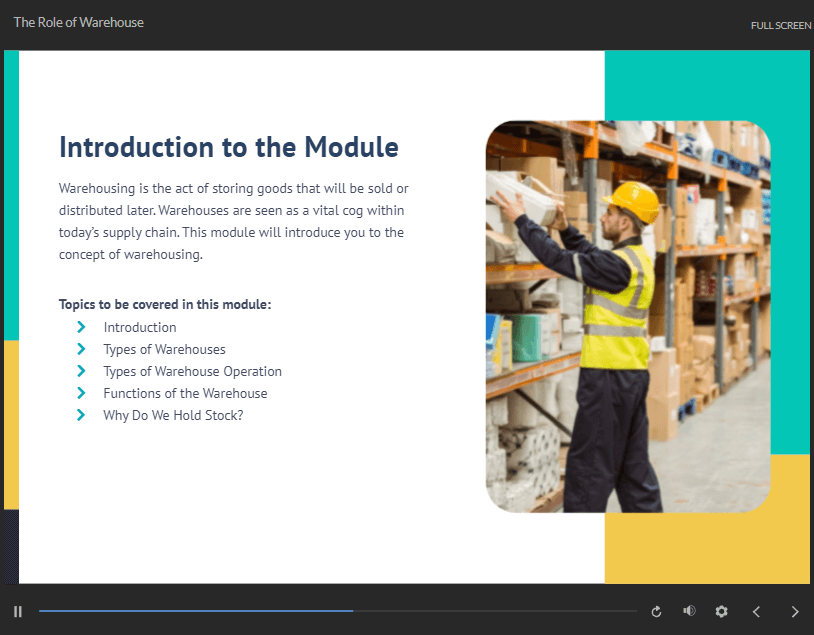Click Why Do We Hold Stock chevron
814x635 pixels.
(81, 415)
